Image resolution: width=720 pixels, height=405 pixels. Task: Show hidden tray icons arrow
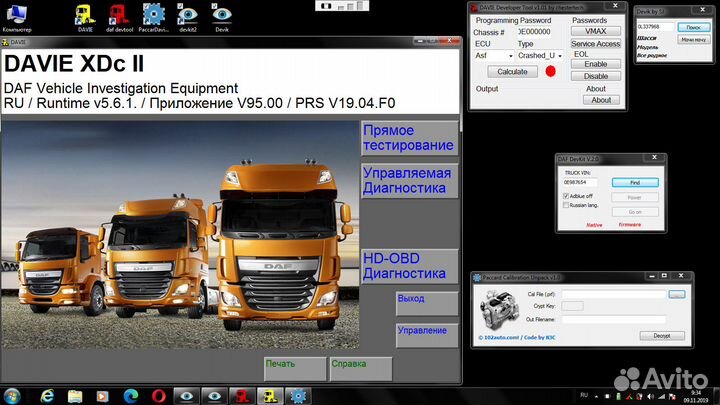click(x=596, y=396)
